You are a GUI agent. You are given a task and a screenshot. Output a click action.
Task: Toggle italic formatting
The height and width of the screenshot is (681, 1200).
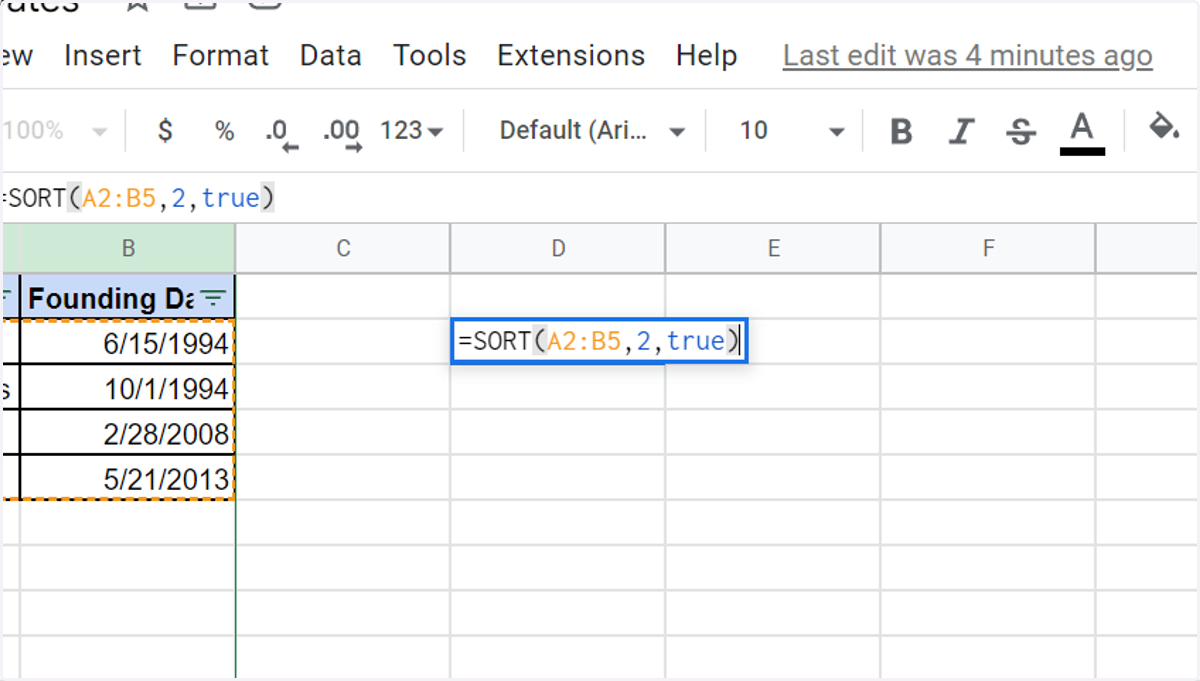[961, 131]
